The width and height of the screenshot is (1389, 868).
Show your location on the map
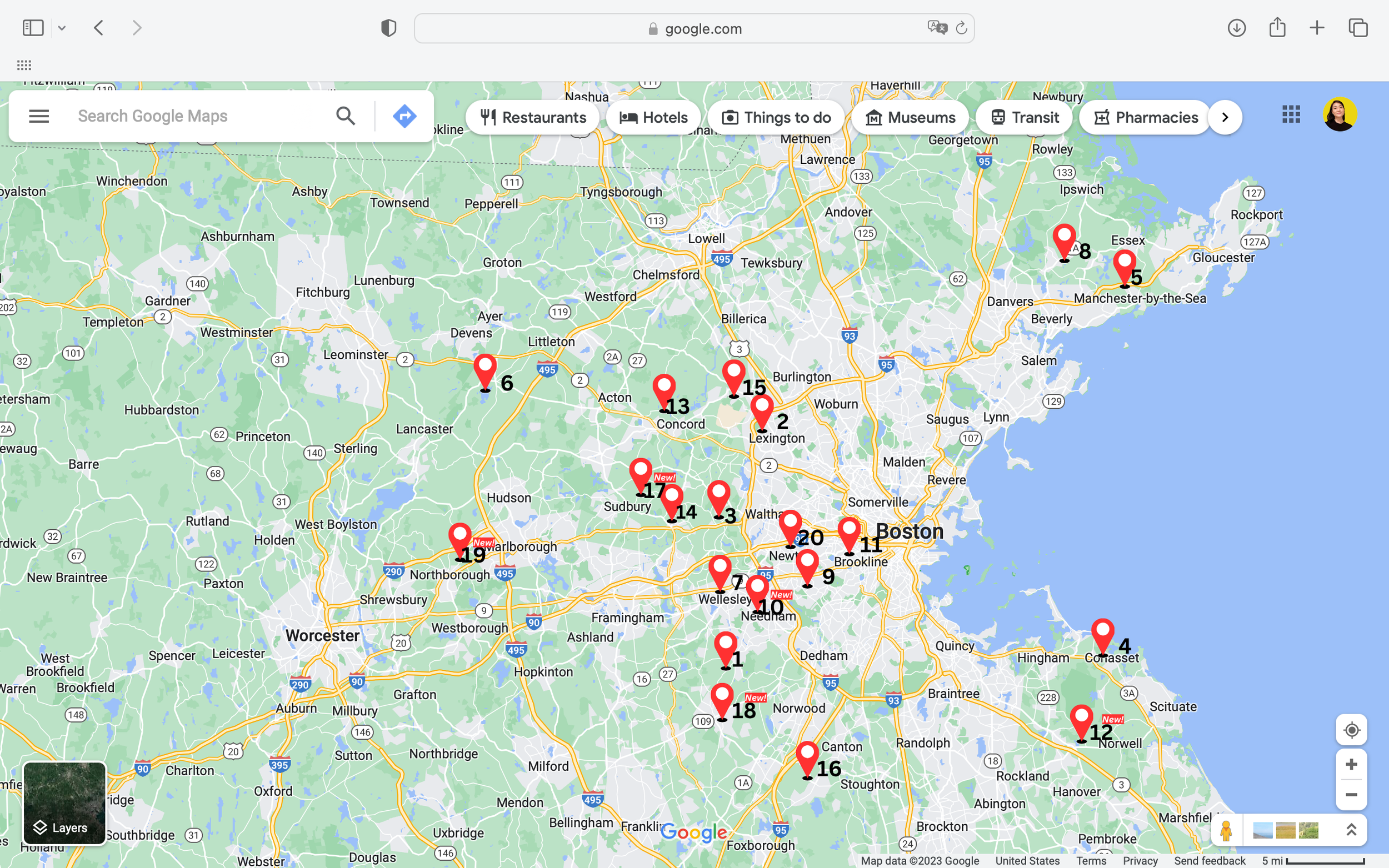click(1351, 730)
